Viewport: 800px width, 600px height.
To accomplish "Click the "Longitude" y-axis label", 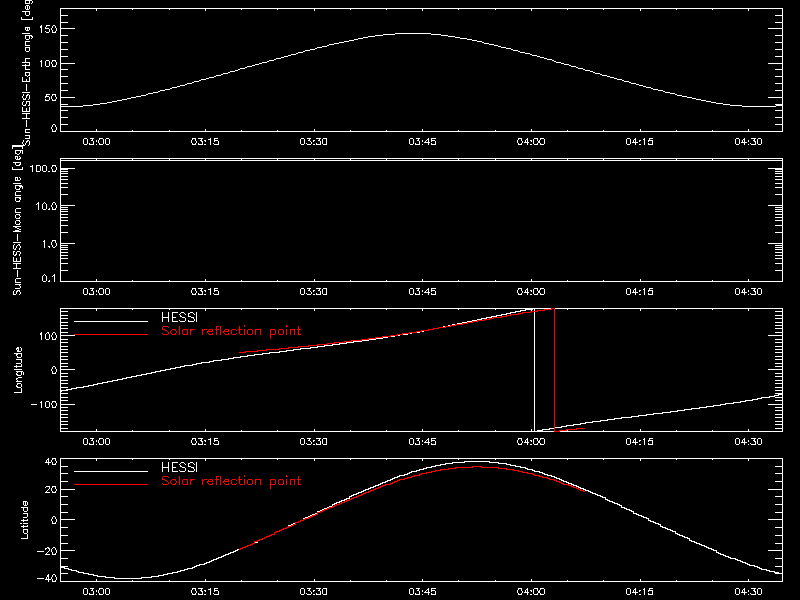I will [18, 370].
